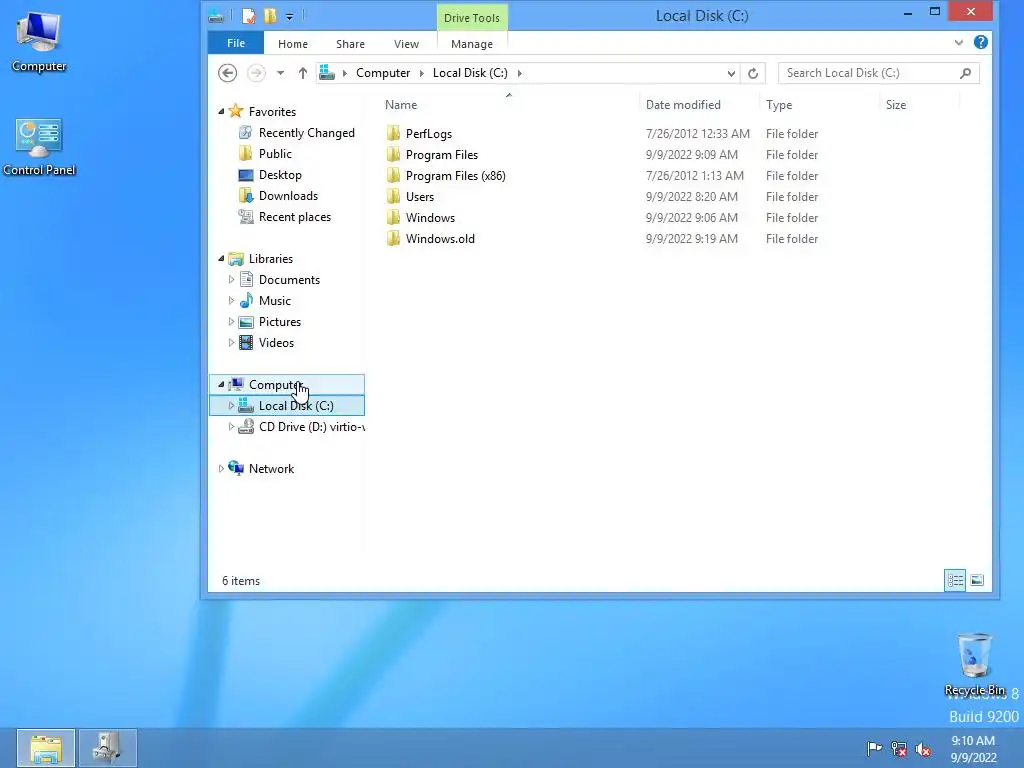Open Desktop in Favorites
Viewport: 1024px width, 768px height.
[280, 174]
